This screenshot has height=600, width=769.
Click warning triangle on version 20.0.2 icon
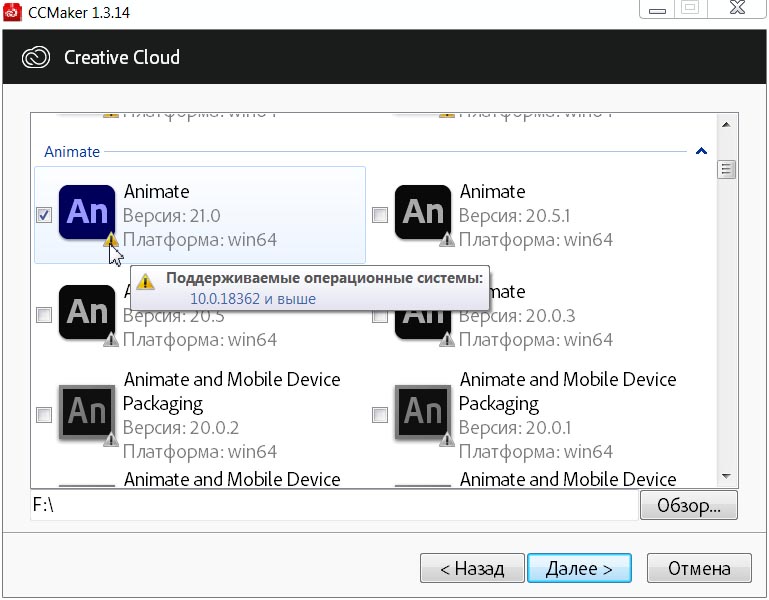click(x=111, y=440)
